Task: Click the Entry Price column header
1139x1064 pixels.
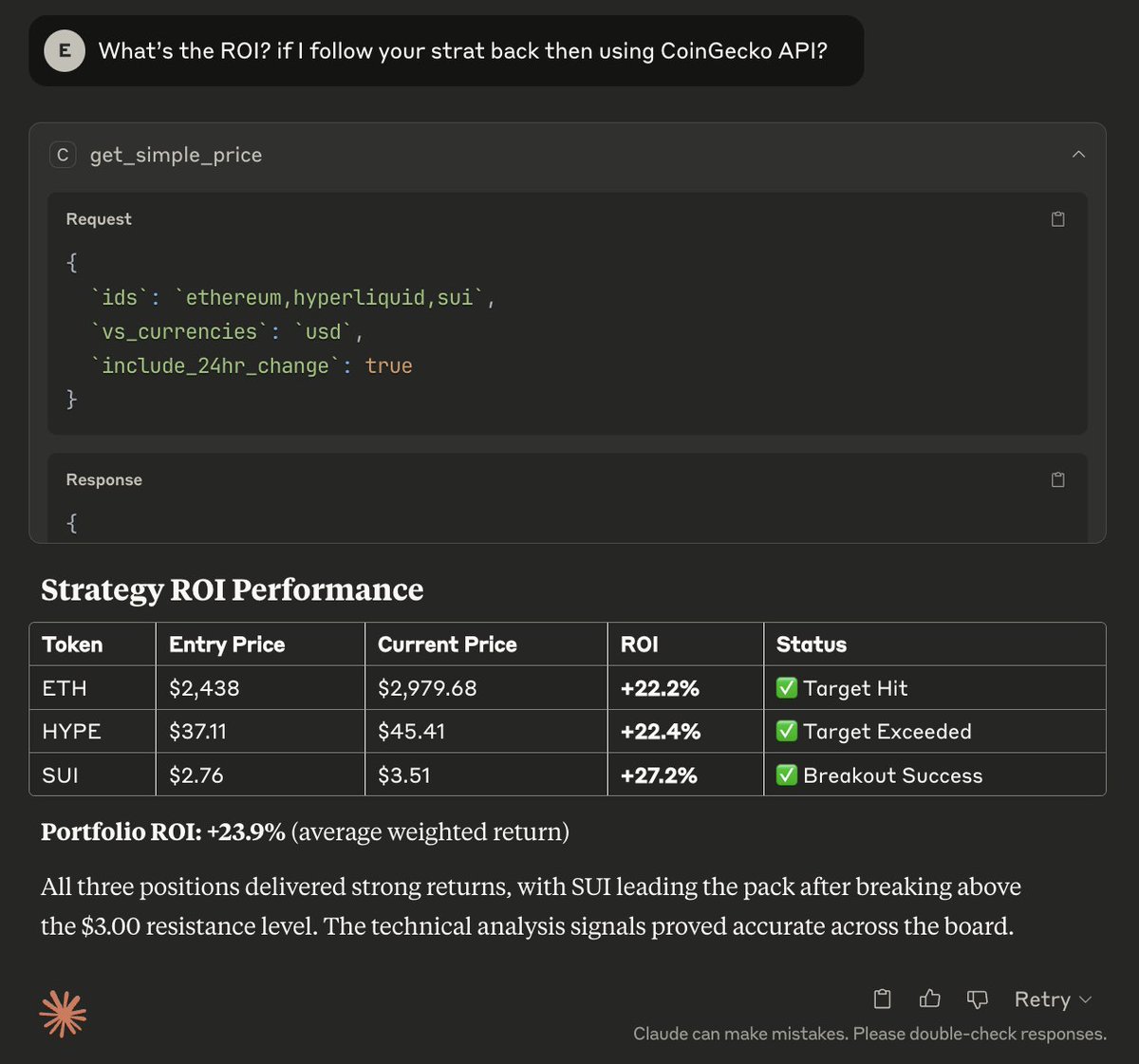Action: click(260, 644)
